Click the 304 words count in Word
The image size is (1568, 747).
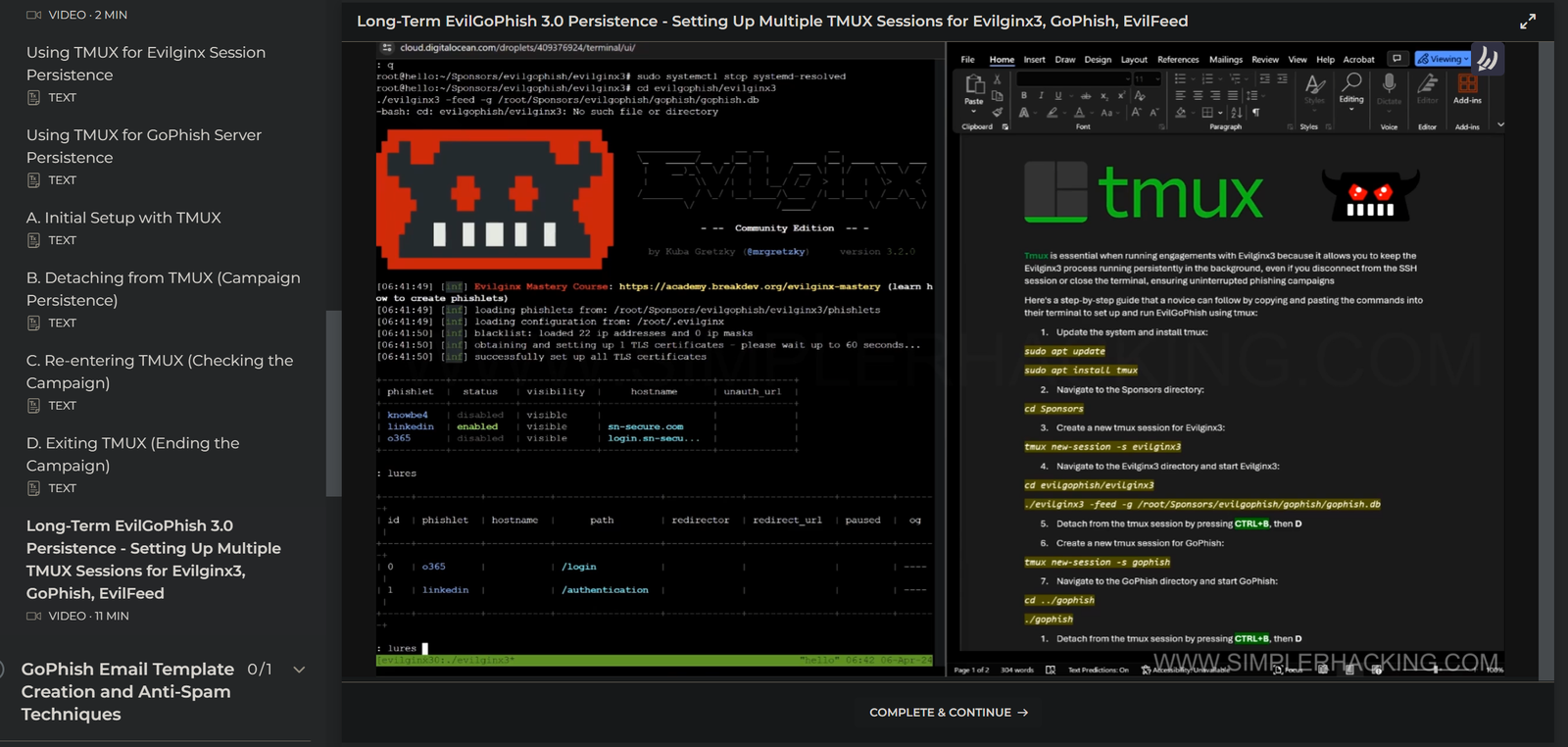(1017, 670)
